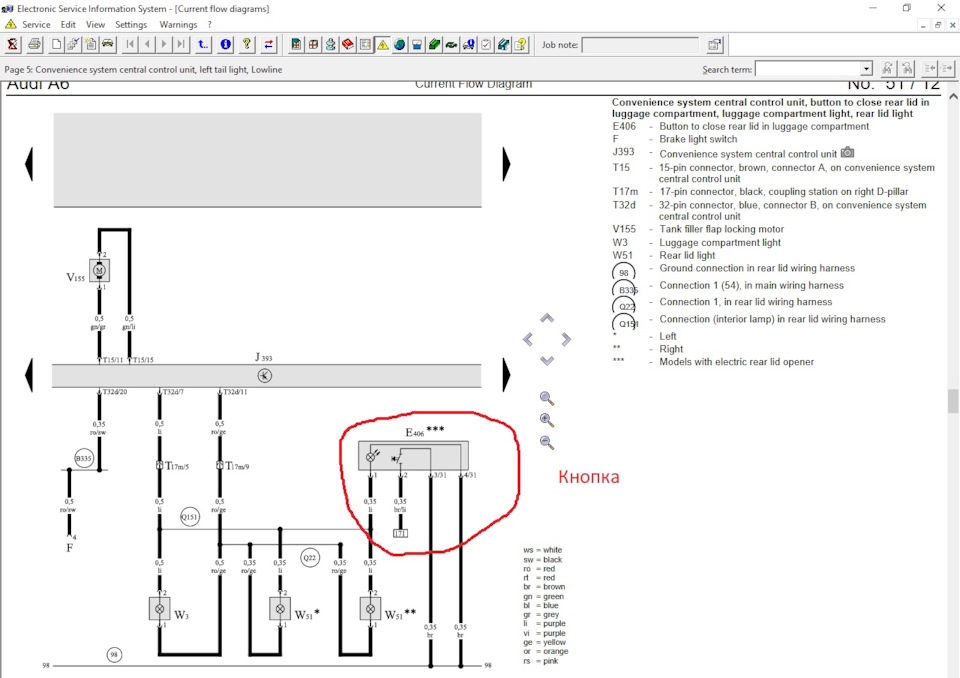Click the blue globe toolbar icon
Viewport: 960px width, 678px height.
click(400, 45)
